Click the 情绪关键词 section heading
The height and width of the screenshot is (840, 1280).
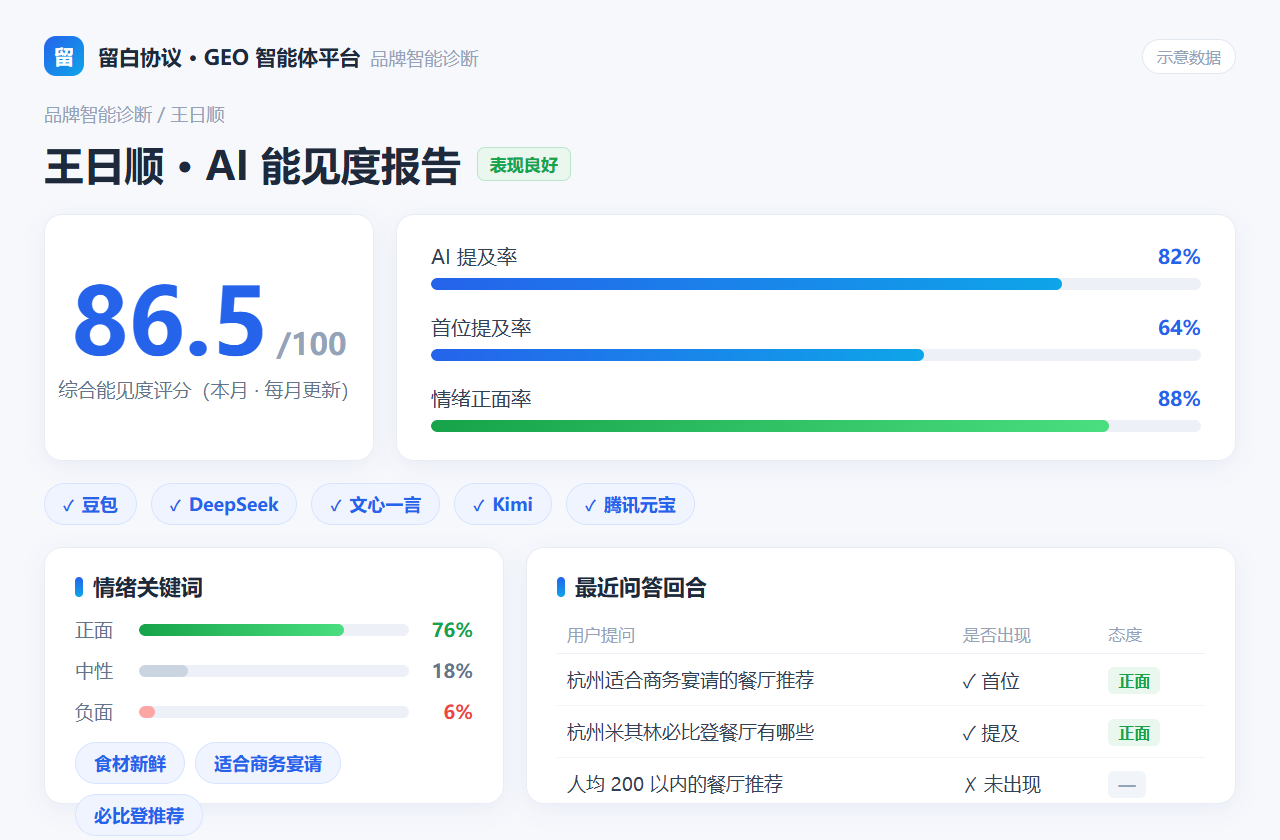coord(148,587)
